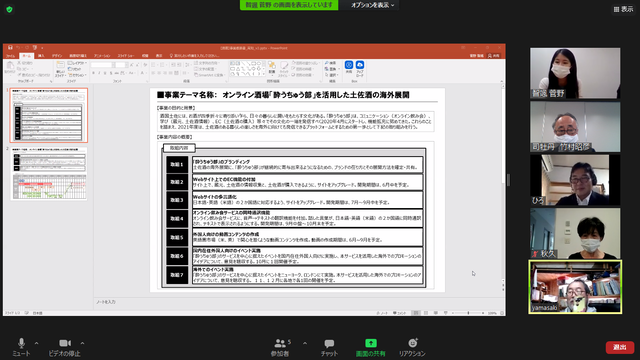Select the masked woman's video tile

[575, 73]
